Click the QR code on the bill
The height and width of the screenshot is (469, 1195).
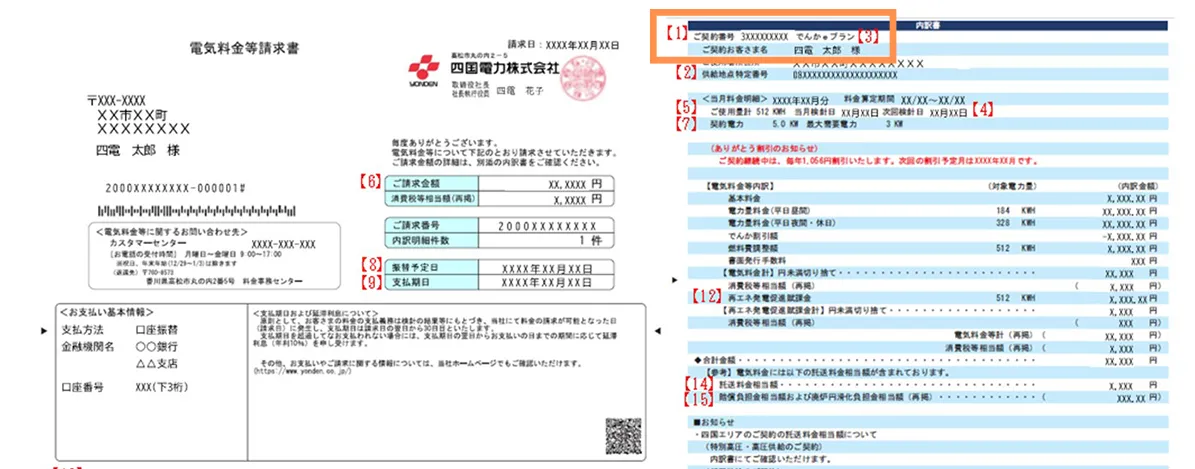625,436
